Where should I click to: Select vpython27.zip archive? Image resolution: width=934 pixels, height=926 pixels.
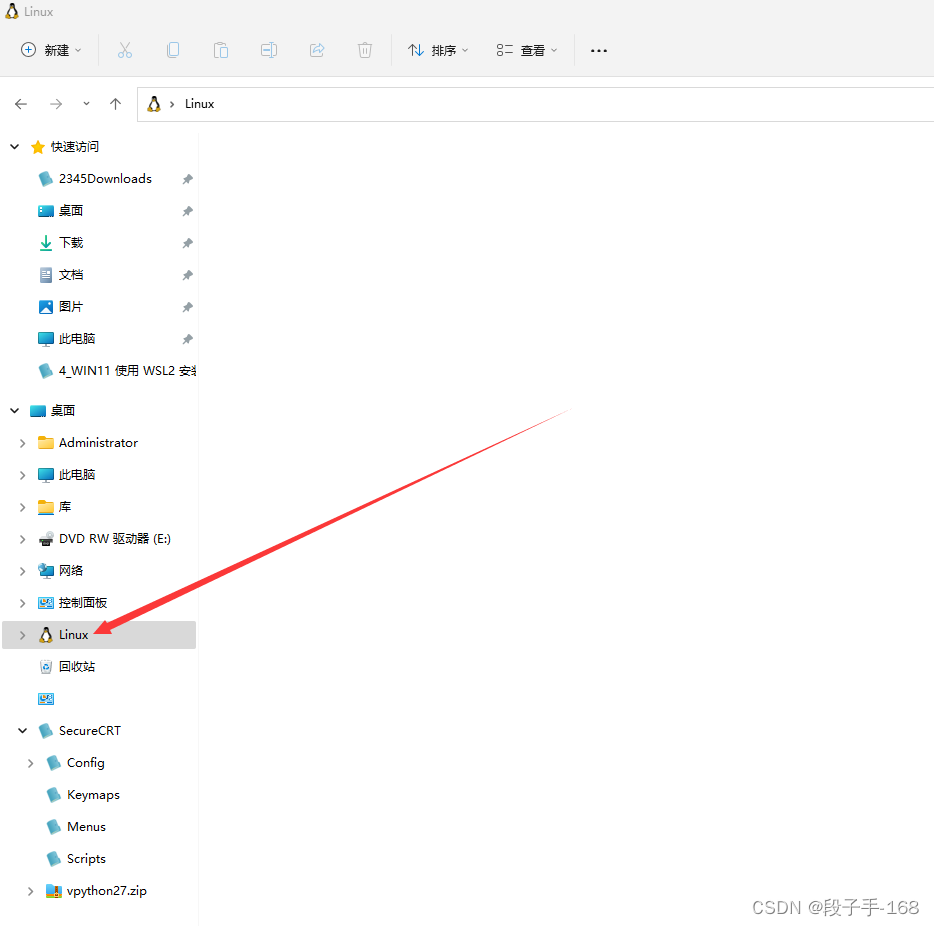[x=107, y=891]
